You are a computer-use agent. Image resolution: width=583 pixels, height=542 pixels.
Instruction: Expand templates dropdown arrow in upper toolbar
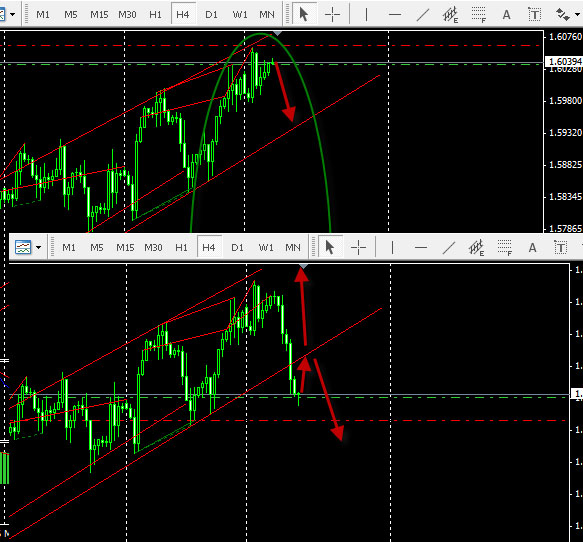tap(13, 14)
